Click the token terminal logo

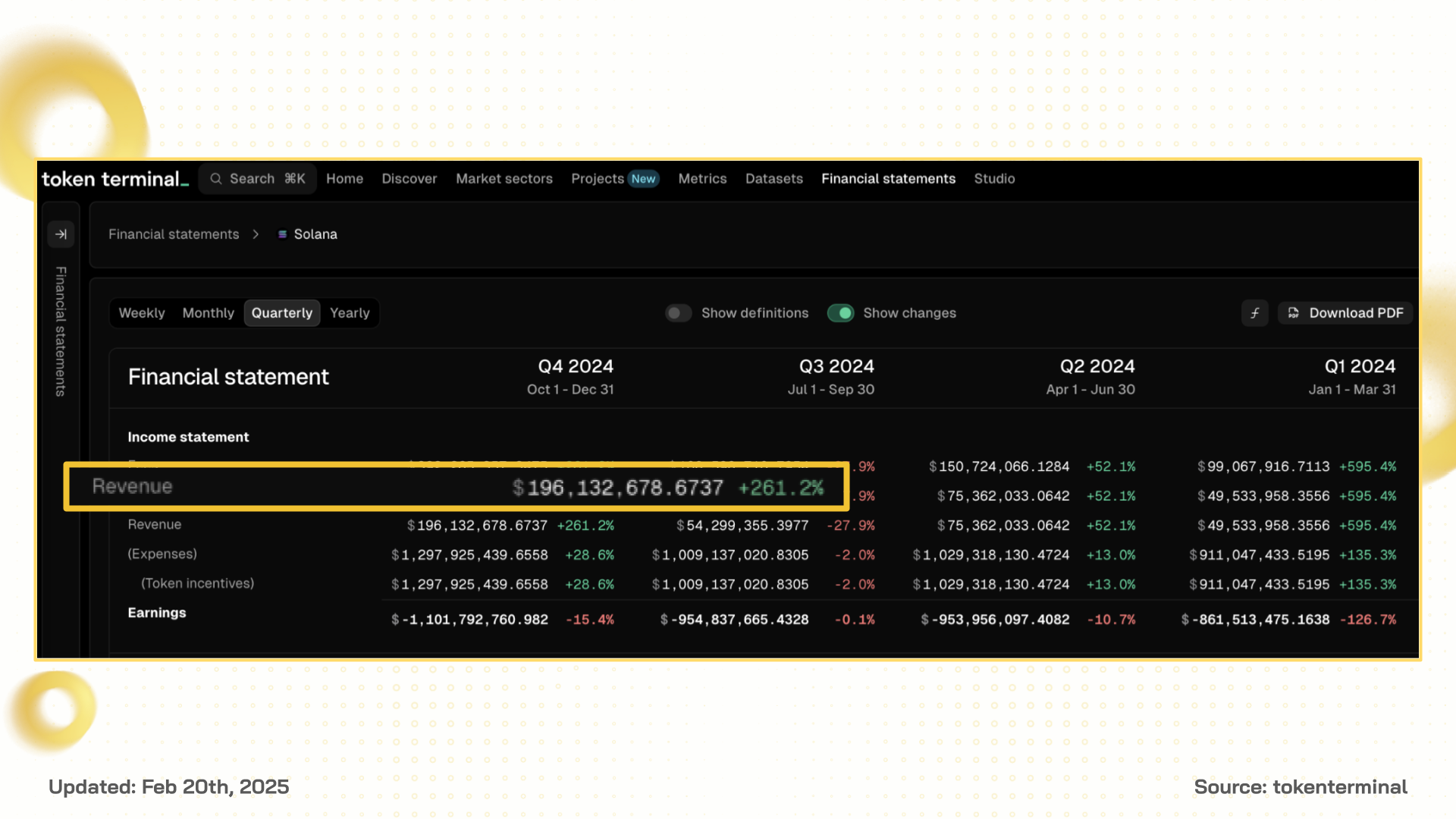pos(115,179)
